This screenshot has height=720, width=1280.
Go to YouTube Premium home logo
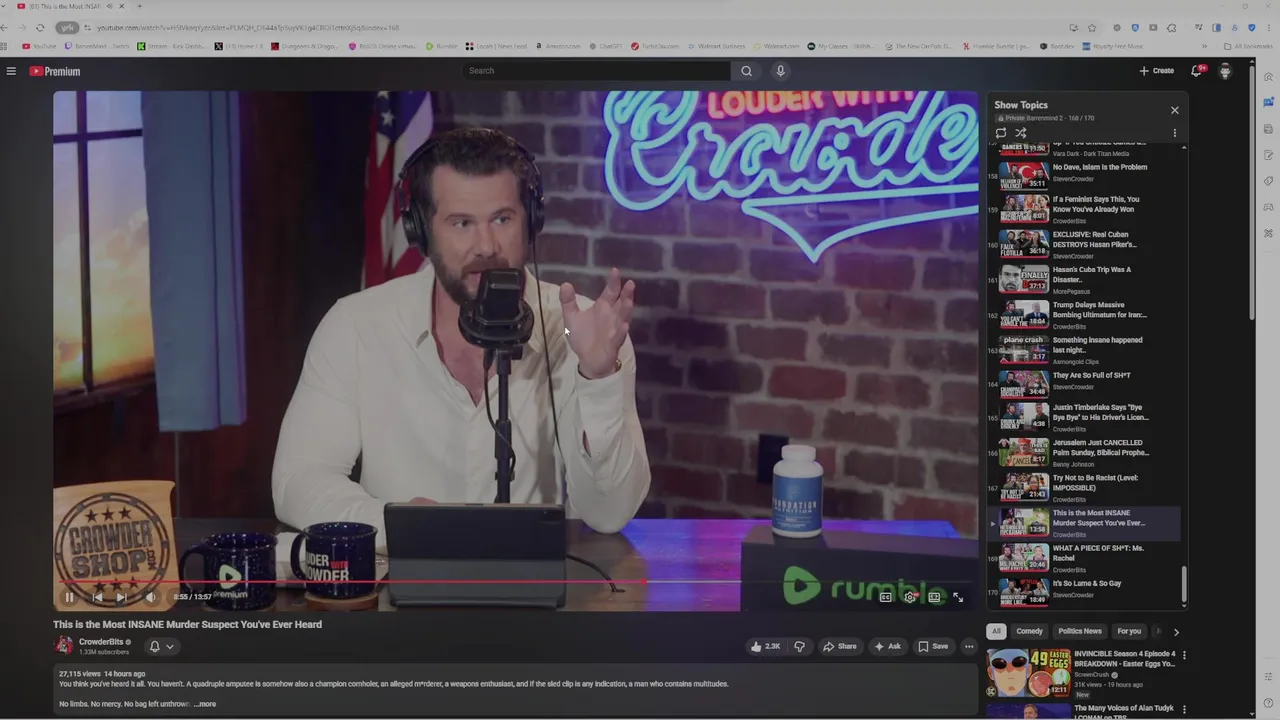click(54, 71)
